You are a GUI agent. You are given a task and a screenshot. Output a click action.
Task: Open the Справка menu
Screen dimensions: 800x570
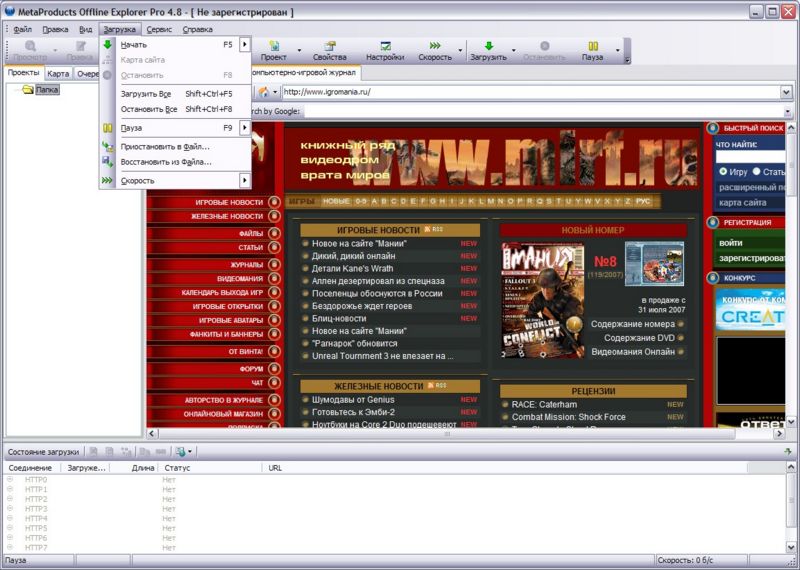click(197, 30)
